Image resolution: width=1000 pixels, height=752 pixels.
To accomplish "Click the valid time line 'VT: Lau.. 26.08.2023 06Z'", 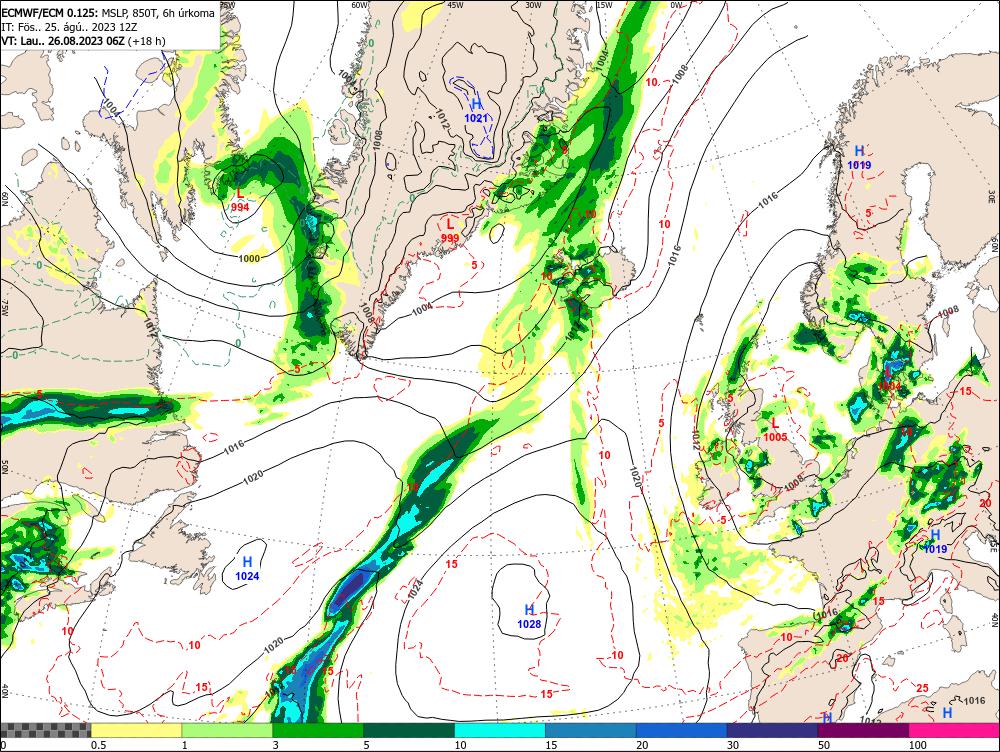I will pos(63,41).
